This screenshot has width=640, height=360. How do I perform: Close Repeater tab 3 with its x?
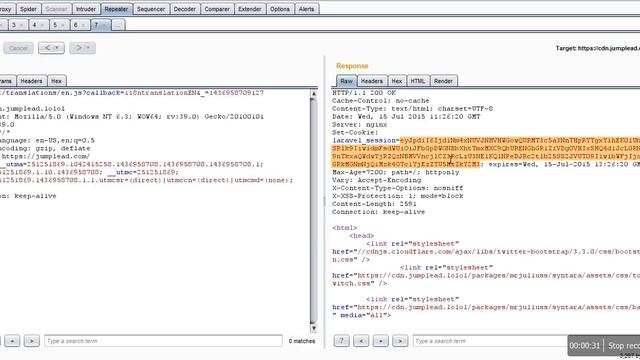[22, 26]
